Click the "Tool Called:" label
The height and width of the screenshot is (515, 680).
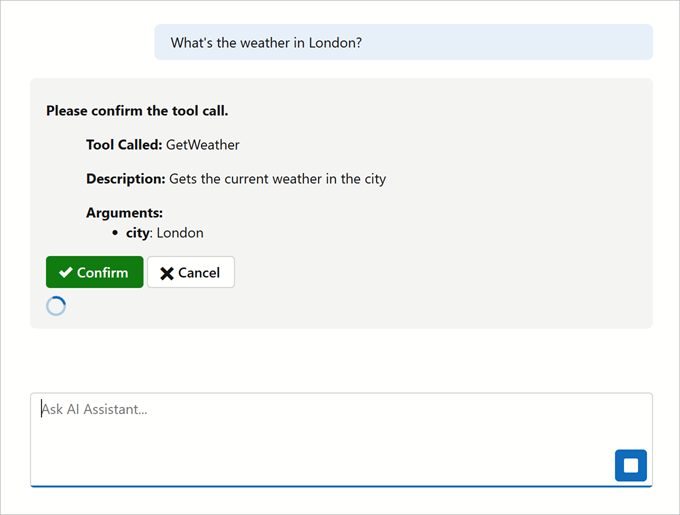click(x=124, y=145)
